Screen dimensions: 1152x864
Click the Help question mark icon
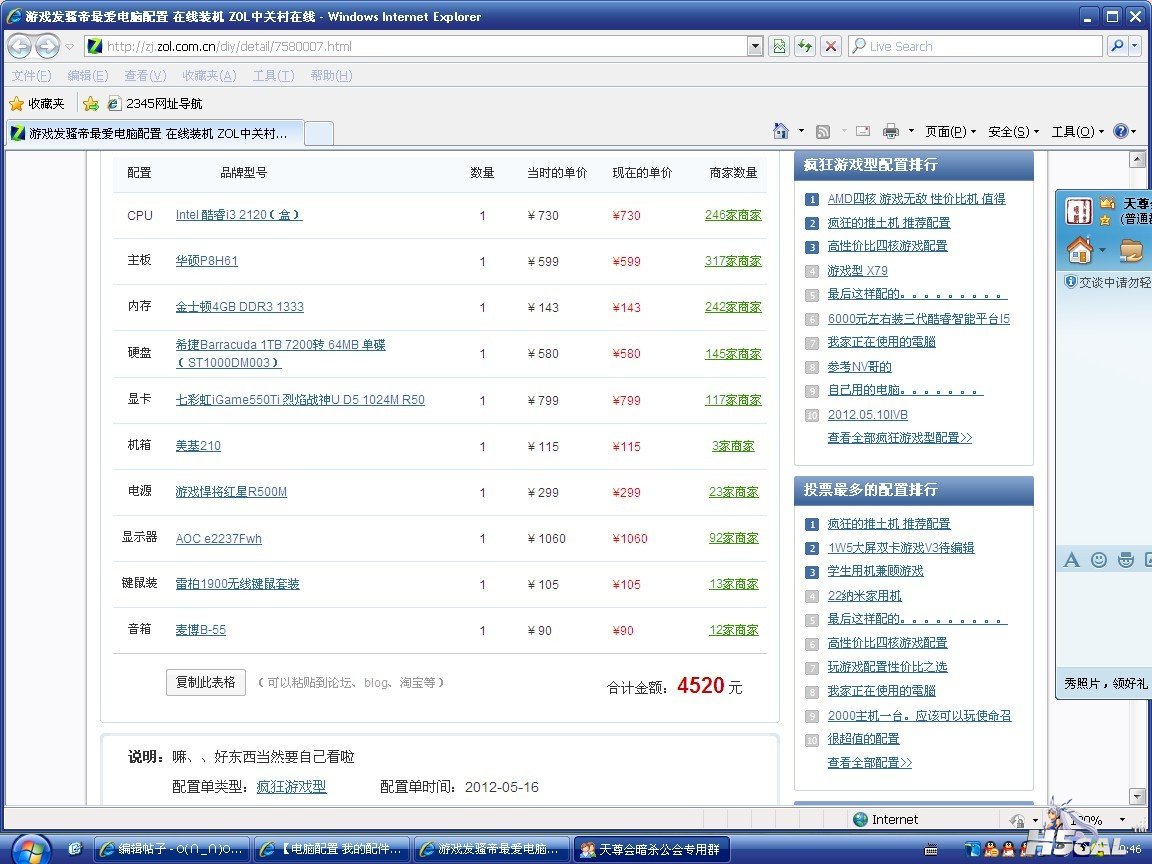click(1120, 132)
